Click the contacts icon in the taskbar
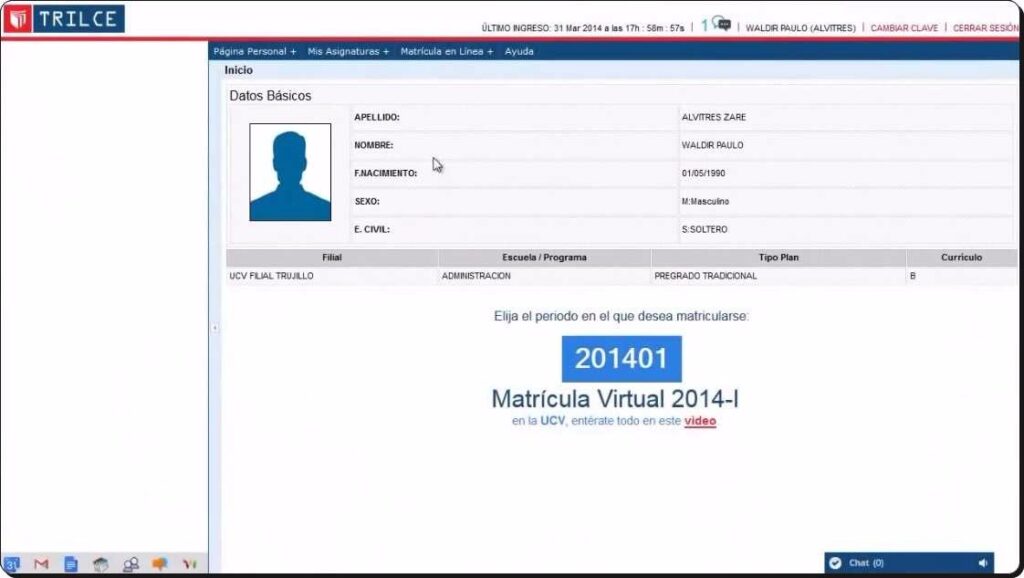1024x578 pixels. click(130, 564)
